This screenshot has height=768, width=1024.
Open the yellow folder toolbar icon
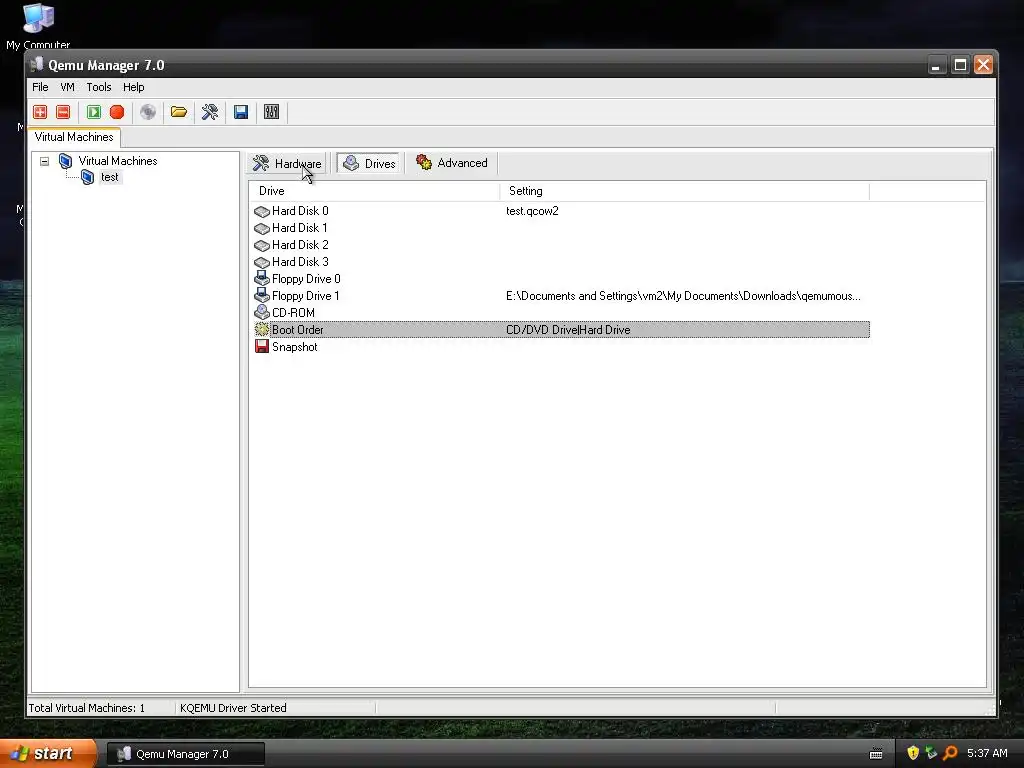pos(179,112)
